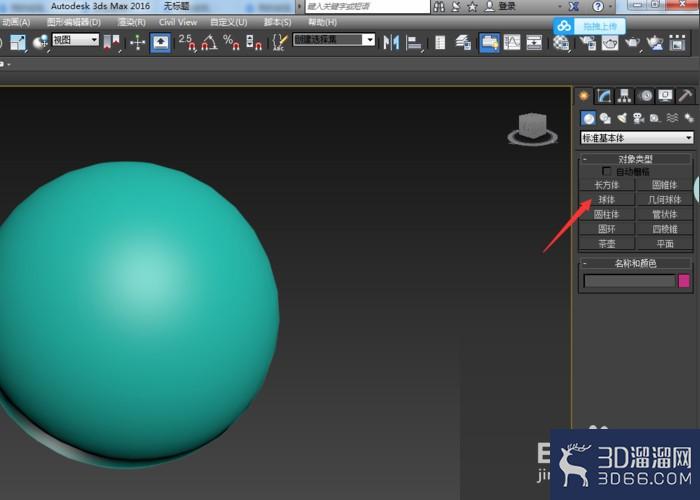The height and width of the screenshot is (500, 700).
Task: Click the binoculars search icon
Action: point(439,6)
